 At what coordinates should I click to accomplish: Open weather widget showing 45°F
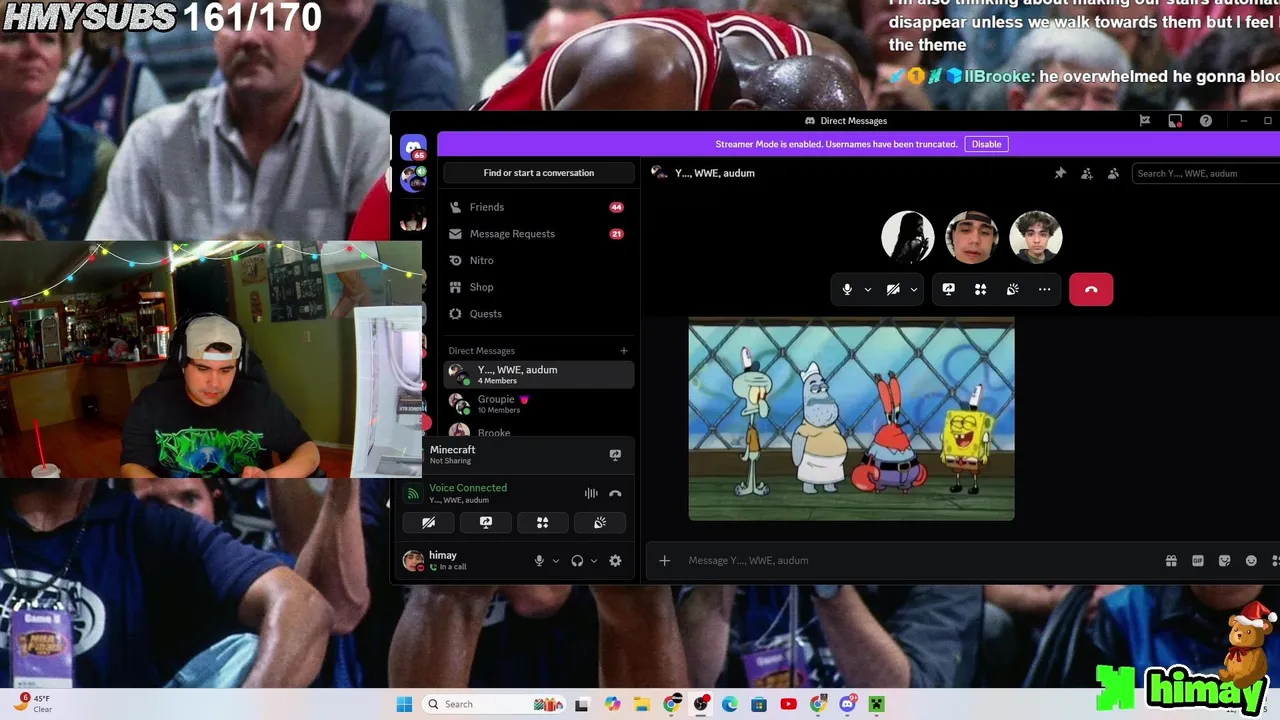[x=35, y=703]
